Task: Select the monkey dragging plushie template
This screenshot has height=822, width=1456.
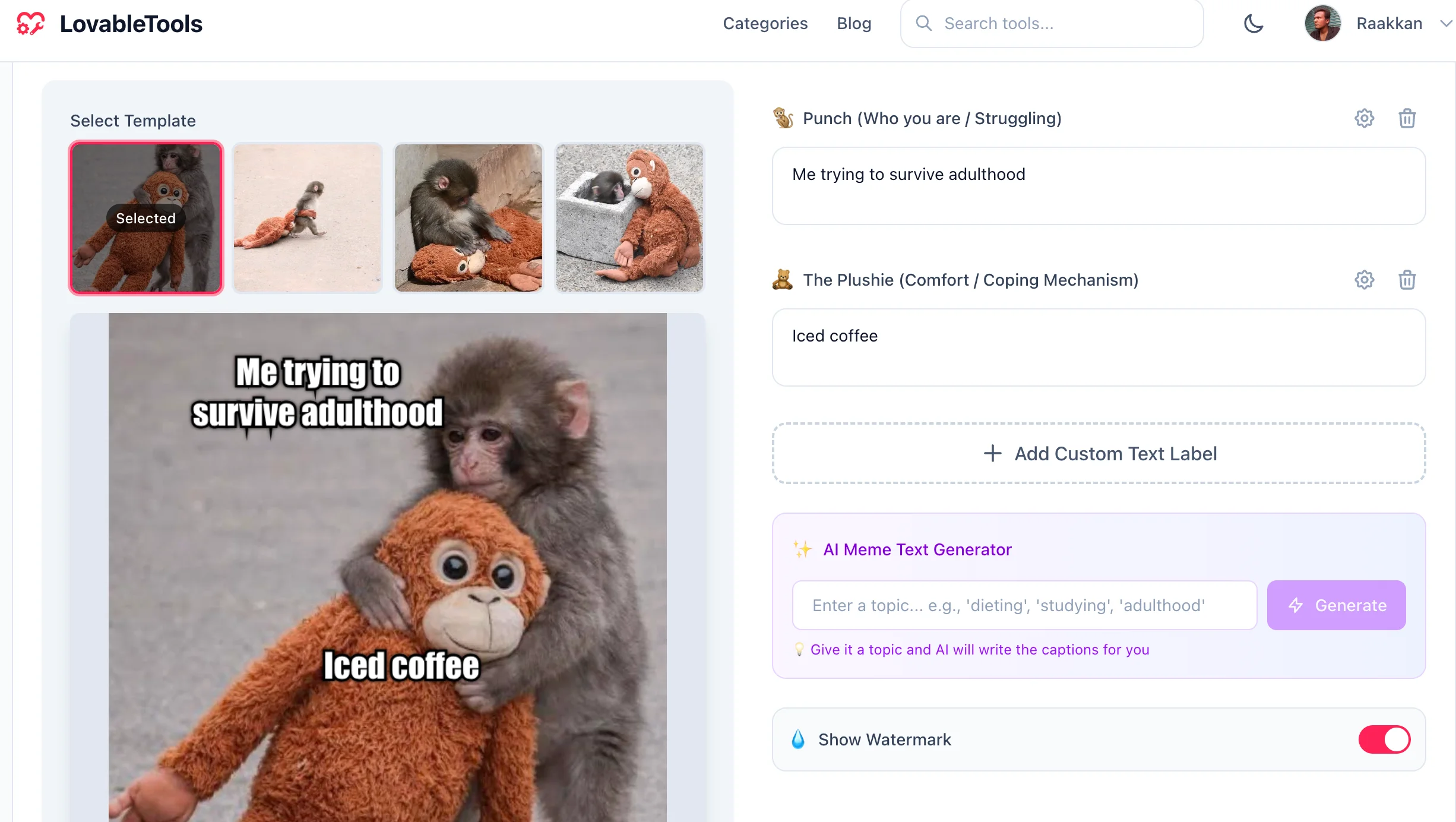Action: [x=308, y=218]
